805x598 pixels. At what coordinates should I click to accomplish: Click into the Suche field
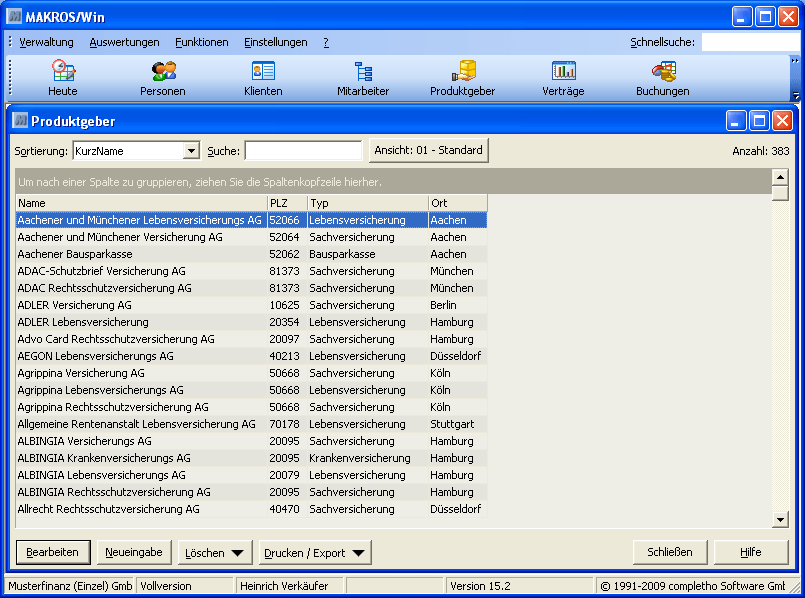pyautogui.click(x=303, y=151)
